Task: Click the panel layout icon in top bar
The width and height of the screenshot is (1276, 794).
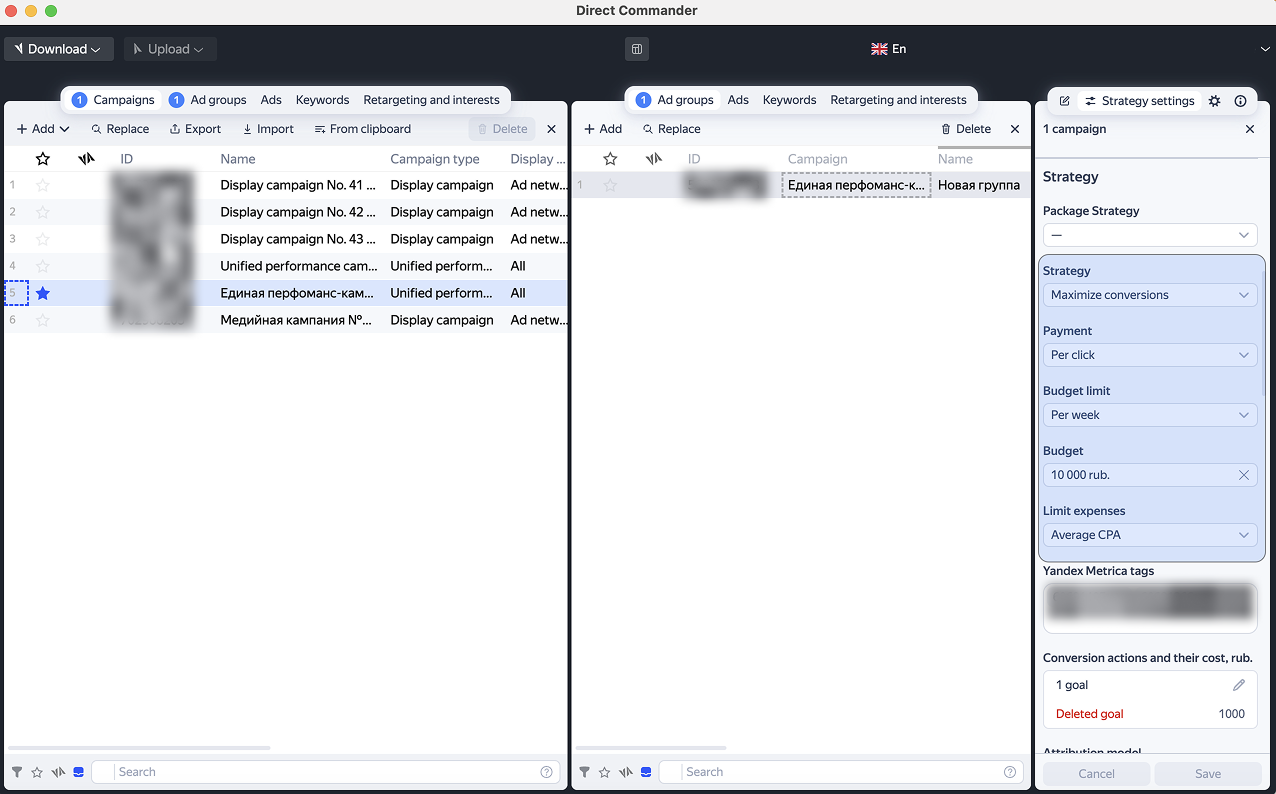Action: (x=637, y=49)
